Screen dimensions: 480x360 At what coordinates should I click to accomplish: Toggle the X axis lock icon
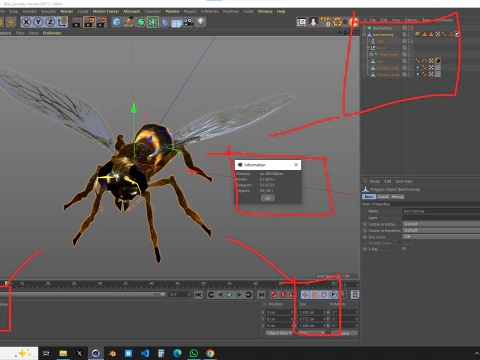click(x=26, y=22)
